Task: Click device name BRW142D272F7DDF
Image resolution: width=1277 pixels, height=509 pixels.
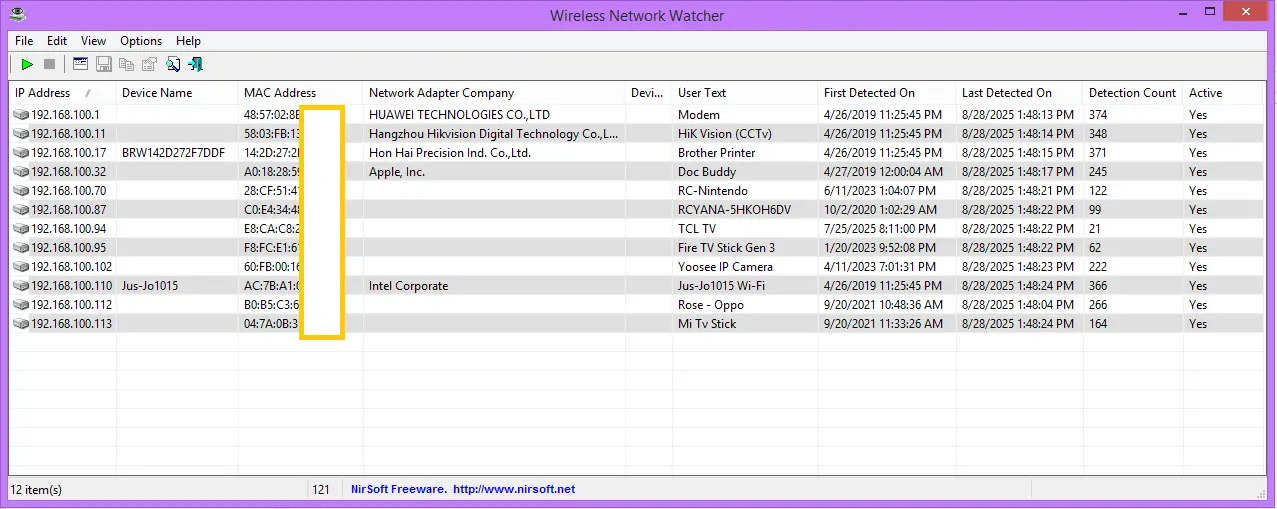Action: 173,153
